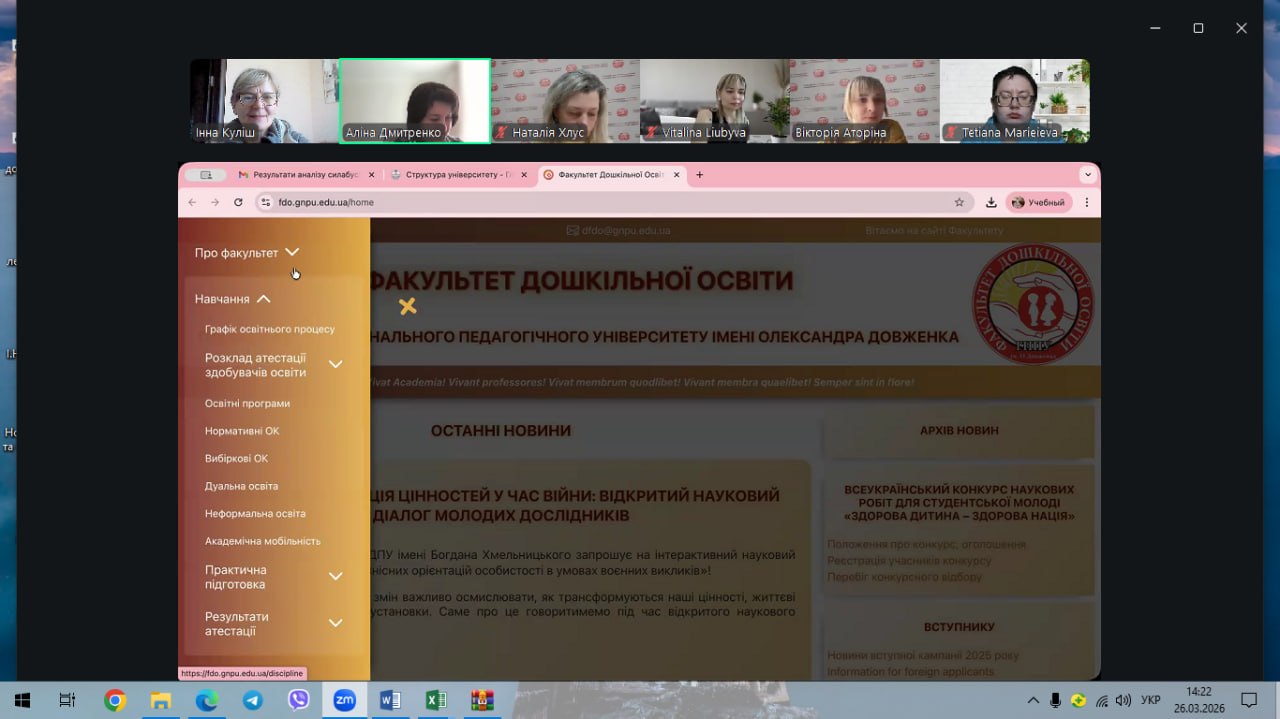1280x719 pixels.
Task: Click the dfdo@gnpu.edu.ua email link
Action: coord(619,231)
